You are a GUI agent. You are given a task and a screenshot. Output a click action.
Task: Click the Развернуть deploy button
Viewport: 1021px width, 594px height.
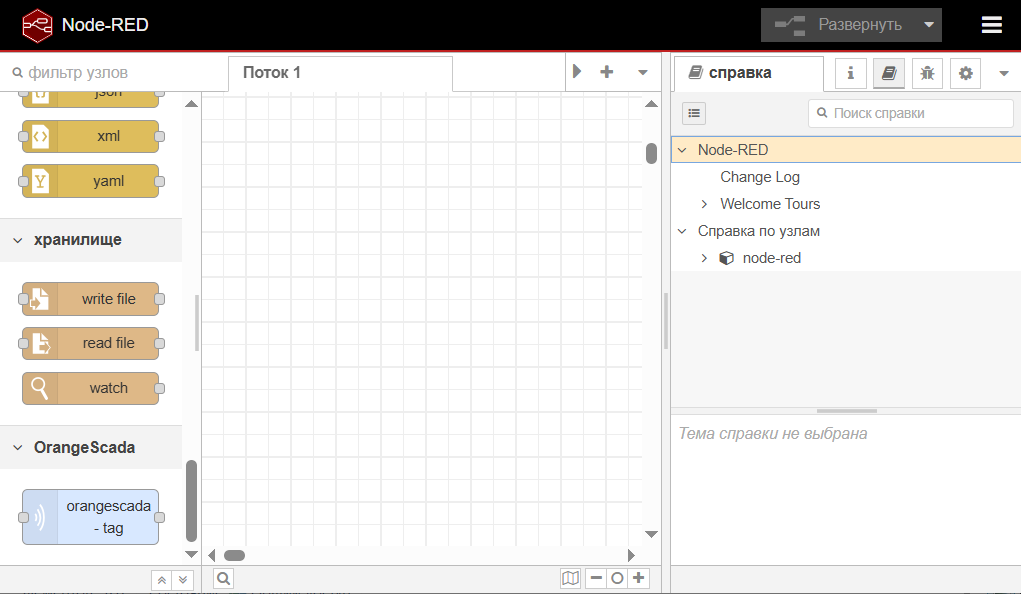(x=839, y=25)
